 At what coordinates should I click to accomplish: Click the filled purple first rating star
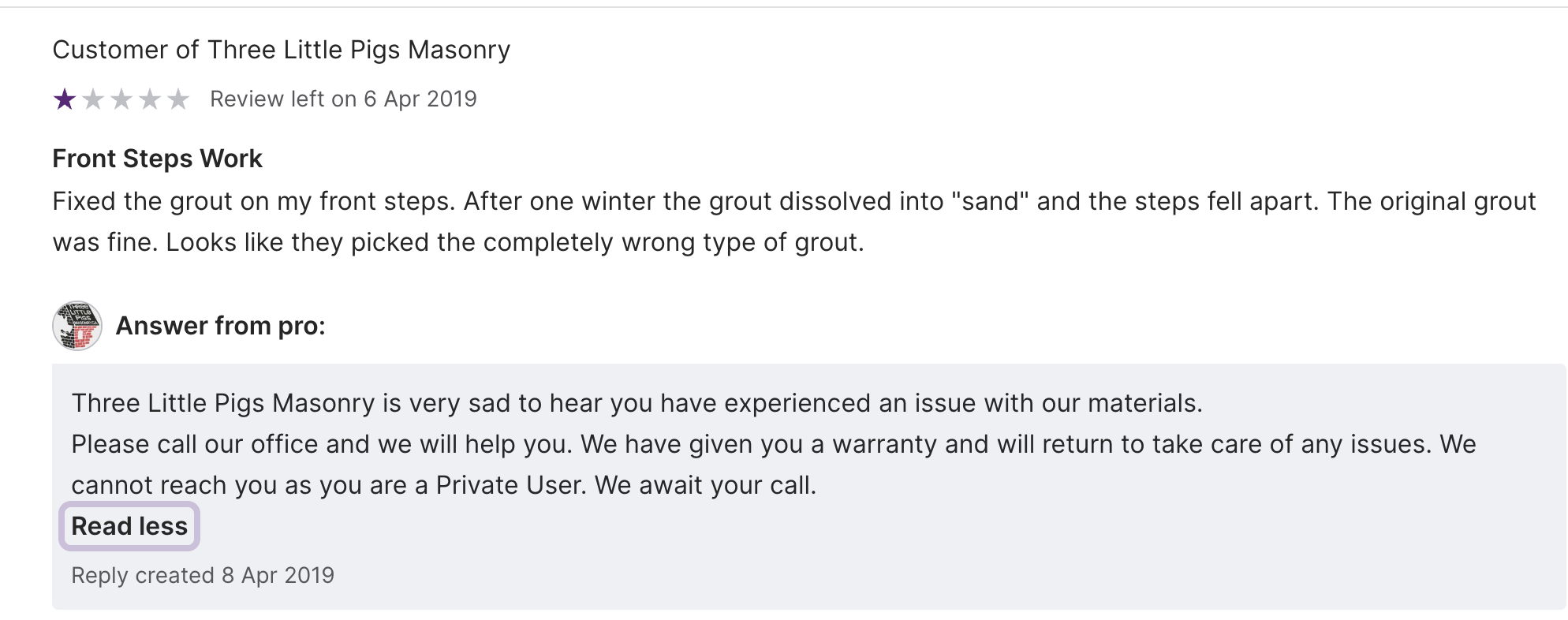coord(65,99)
